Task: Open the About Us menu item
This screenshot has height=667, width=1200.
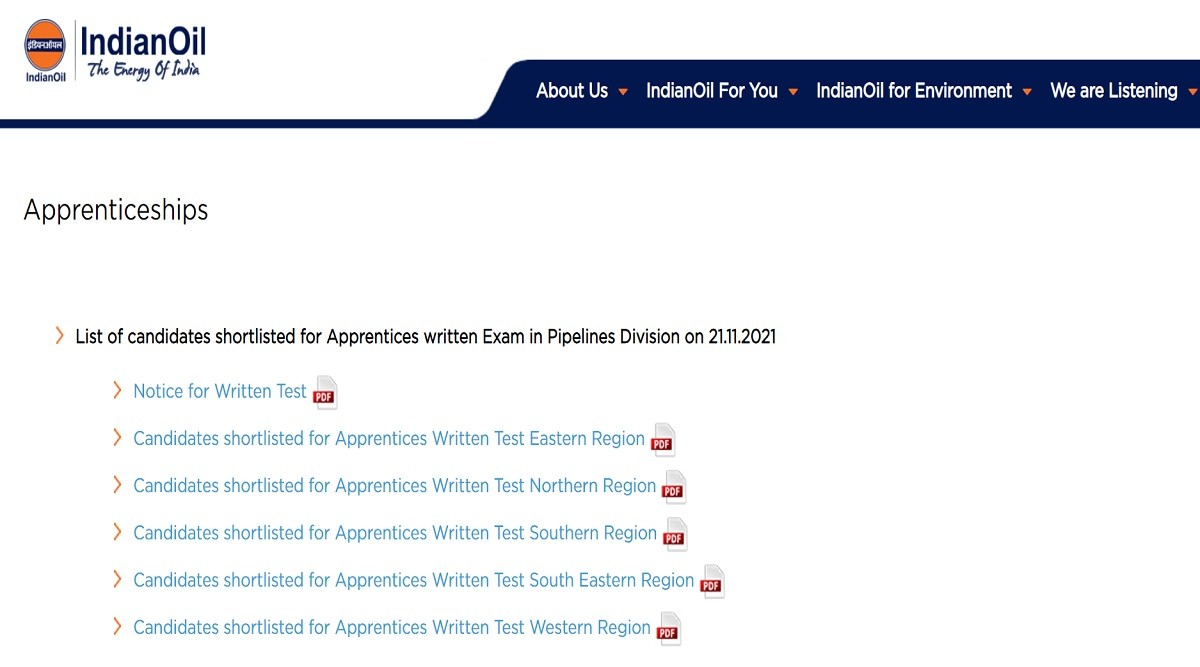Action: 571,91
